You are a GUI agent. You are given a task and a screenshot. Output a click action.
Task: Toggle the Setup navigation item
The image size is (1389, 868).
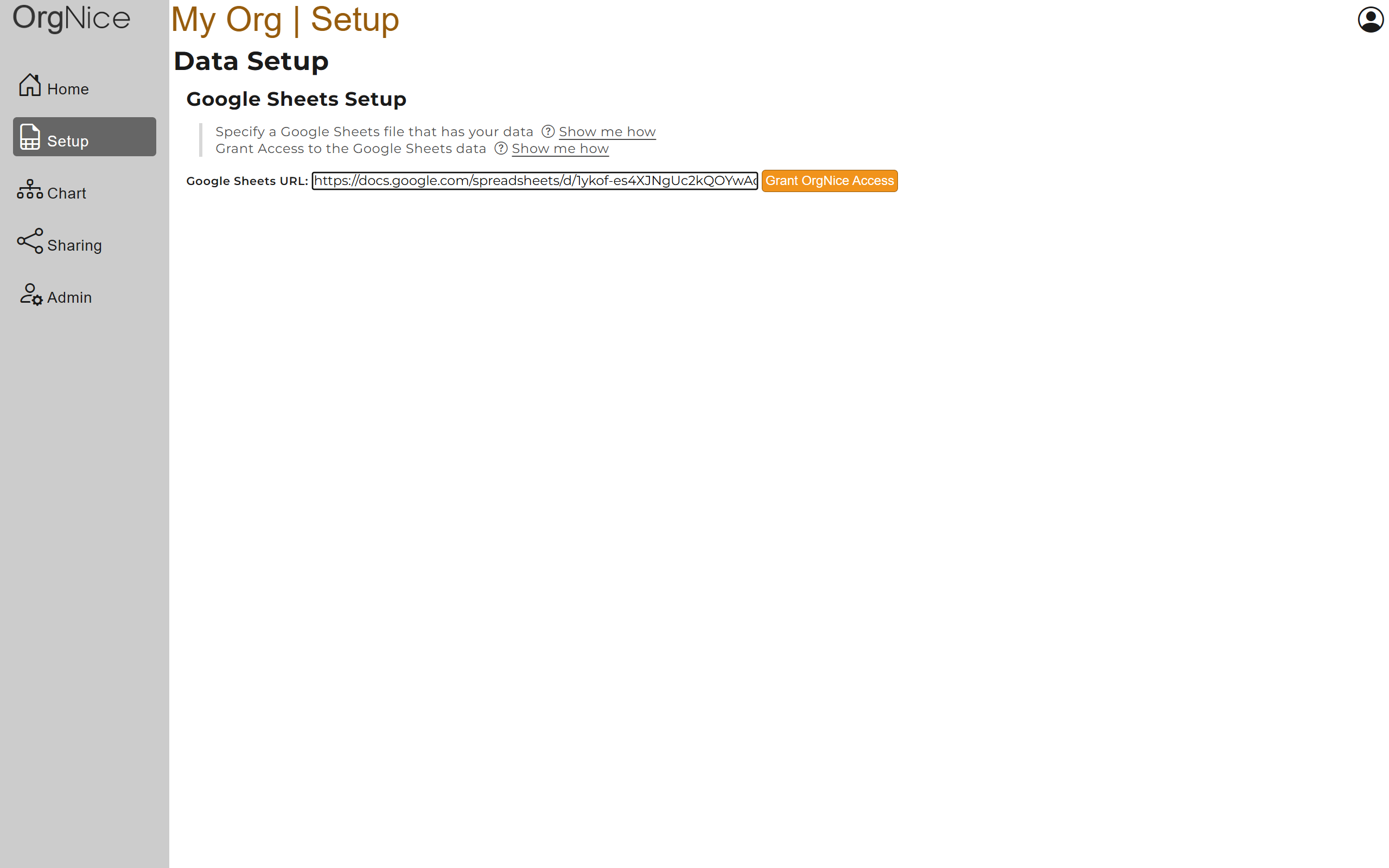(83, 137)
